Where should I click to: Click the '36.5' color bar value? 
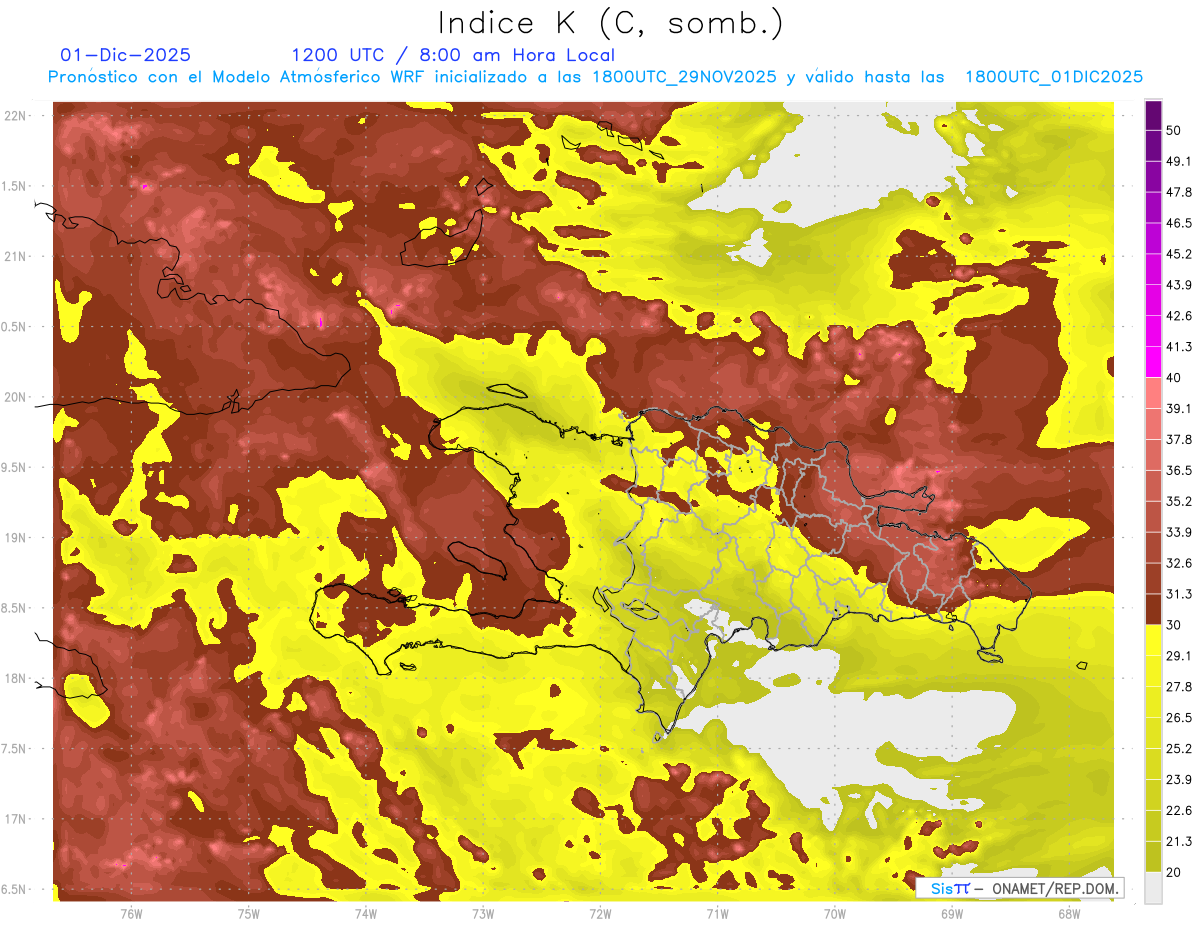(x=1179, y=470)
